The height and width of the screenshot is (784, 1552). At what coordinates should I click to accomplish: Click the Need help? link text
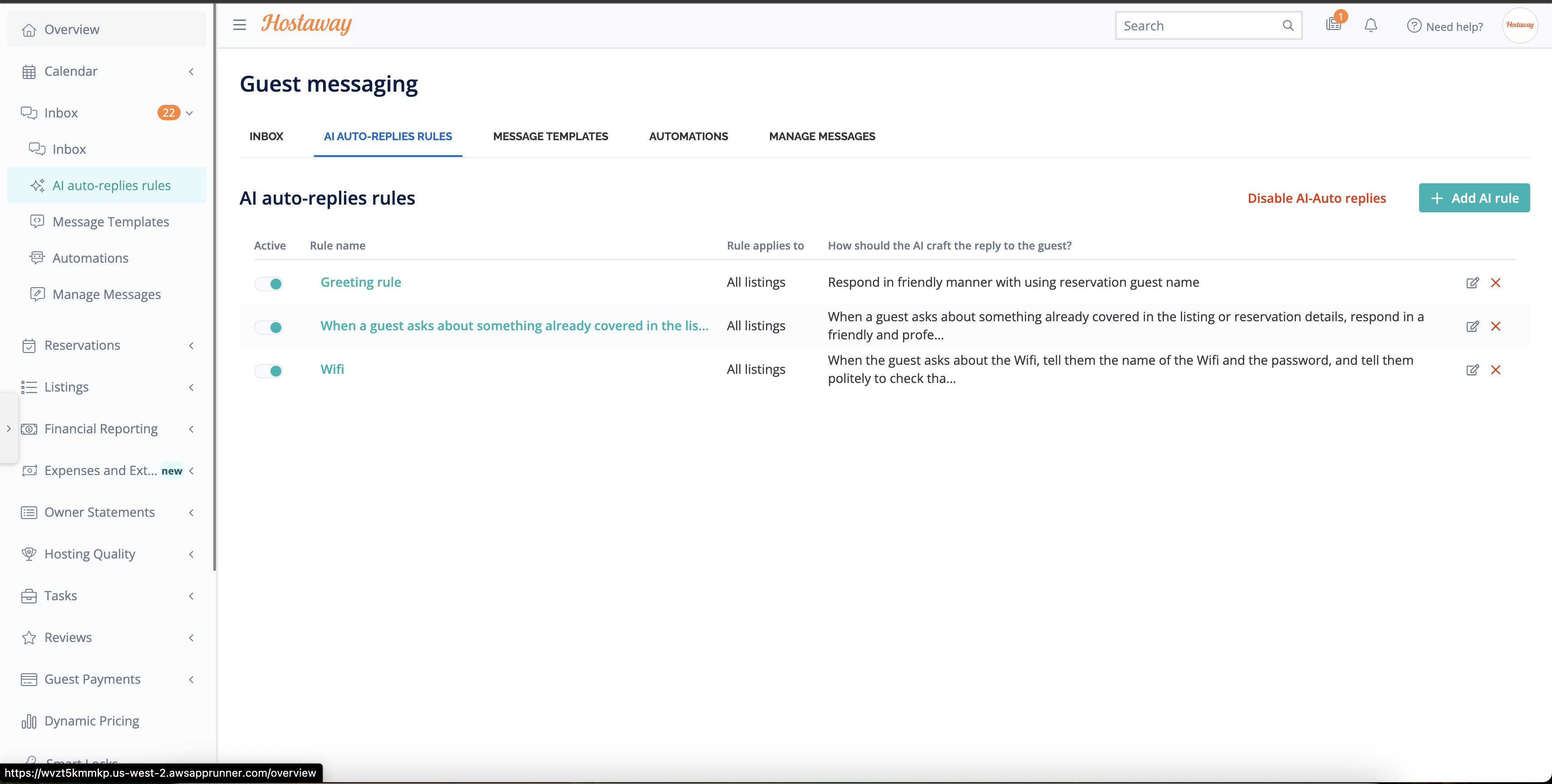click(x=1454, y=26)
